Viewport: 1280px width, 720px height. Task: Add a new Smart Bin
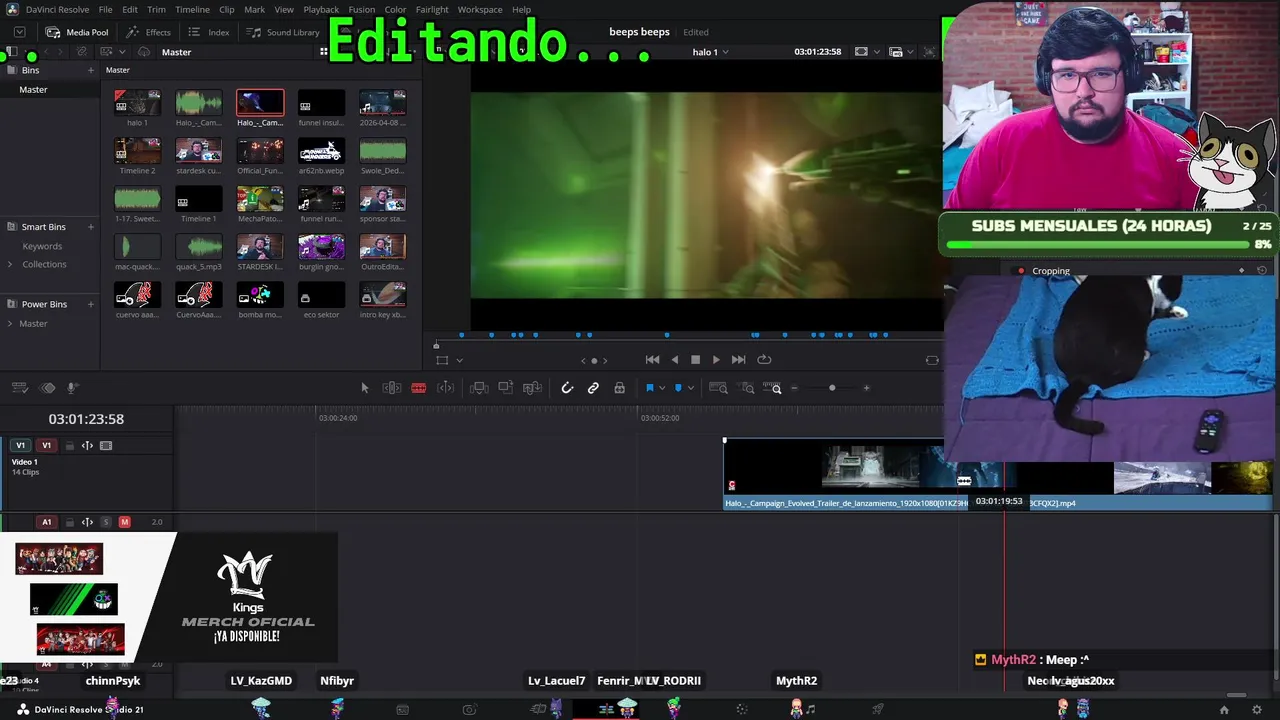(x=91, y=227)
